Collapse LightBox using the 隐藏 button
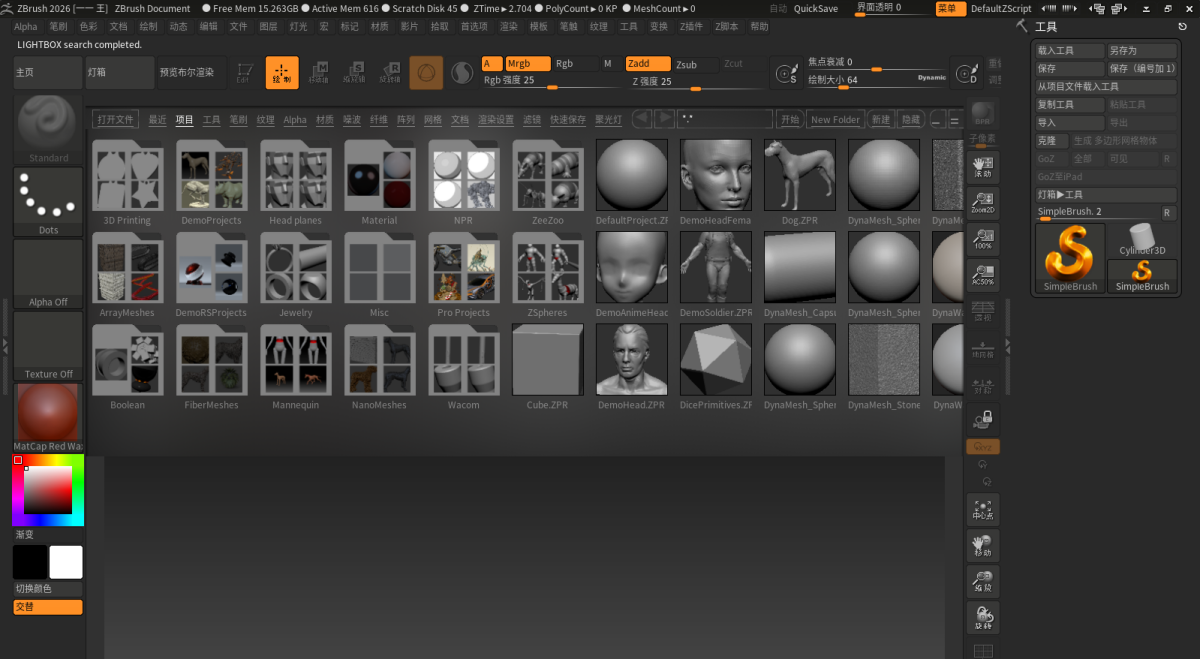Image resolution: width=1200 pixels, height=659 pixels. tap(910, 118)
